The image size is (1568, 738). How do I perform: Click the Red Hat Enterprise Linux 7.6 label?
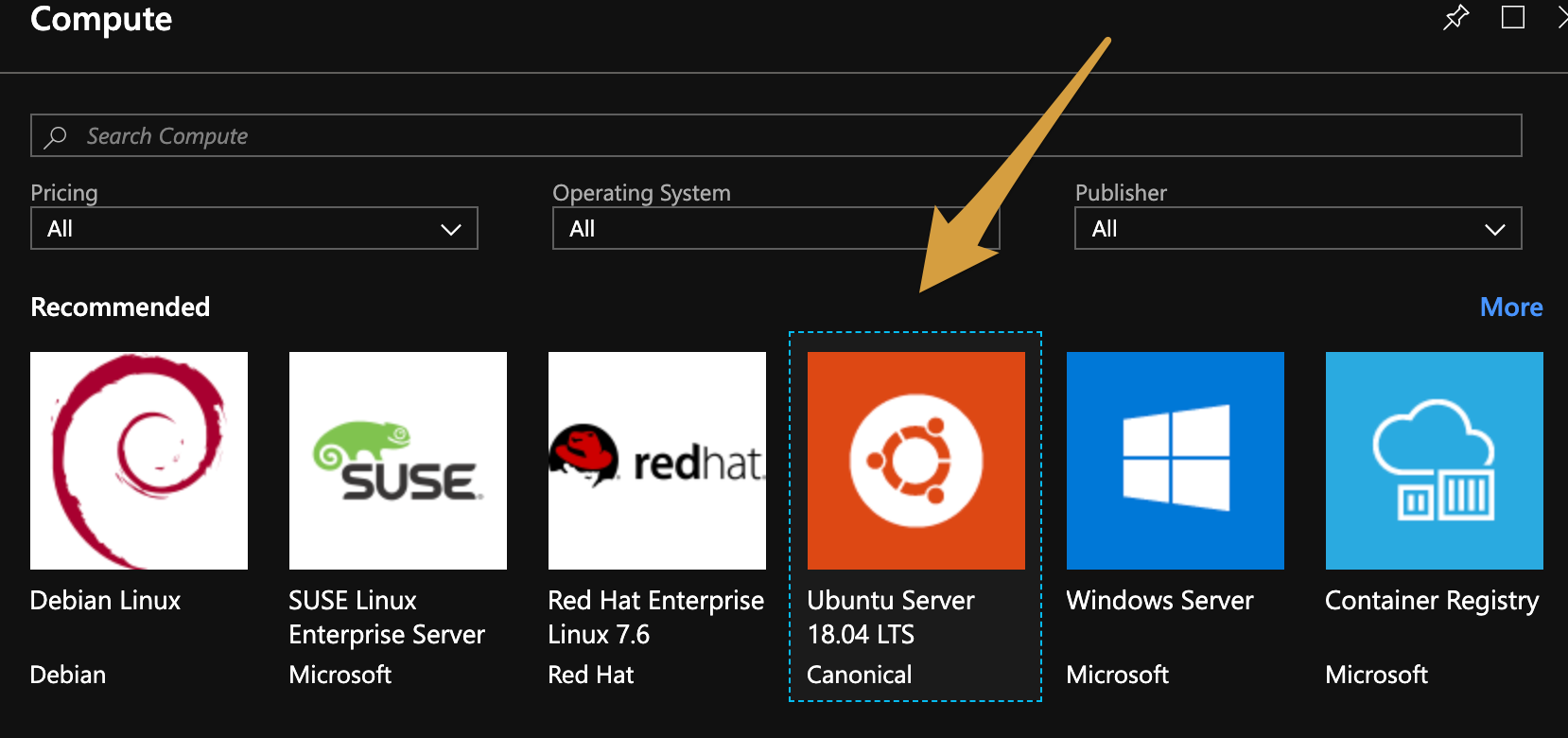pyautogui.click(x=655, y=617)
